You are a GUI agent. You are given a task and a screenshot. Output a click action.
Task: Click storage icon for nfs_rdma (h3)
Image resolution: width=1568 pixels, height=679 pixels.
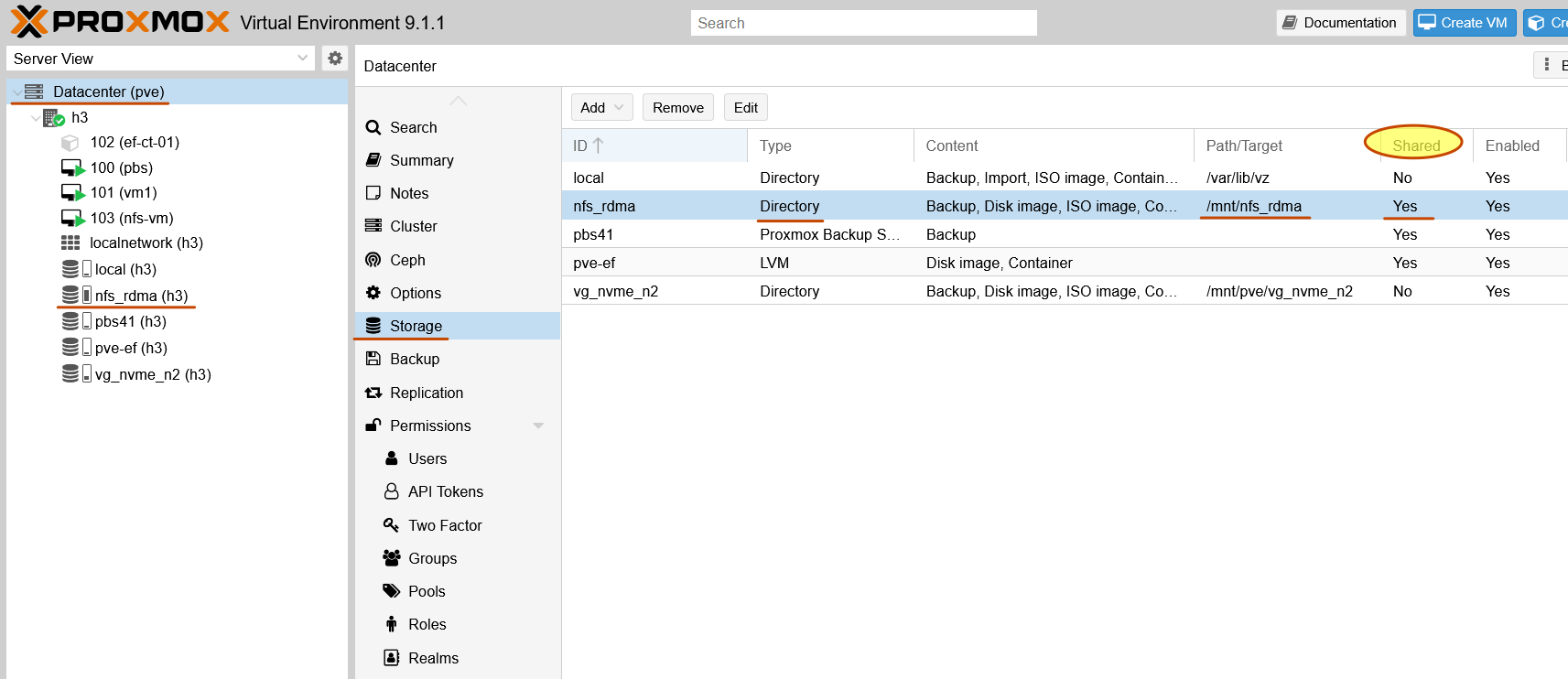click(x=76, y=295)
